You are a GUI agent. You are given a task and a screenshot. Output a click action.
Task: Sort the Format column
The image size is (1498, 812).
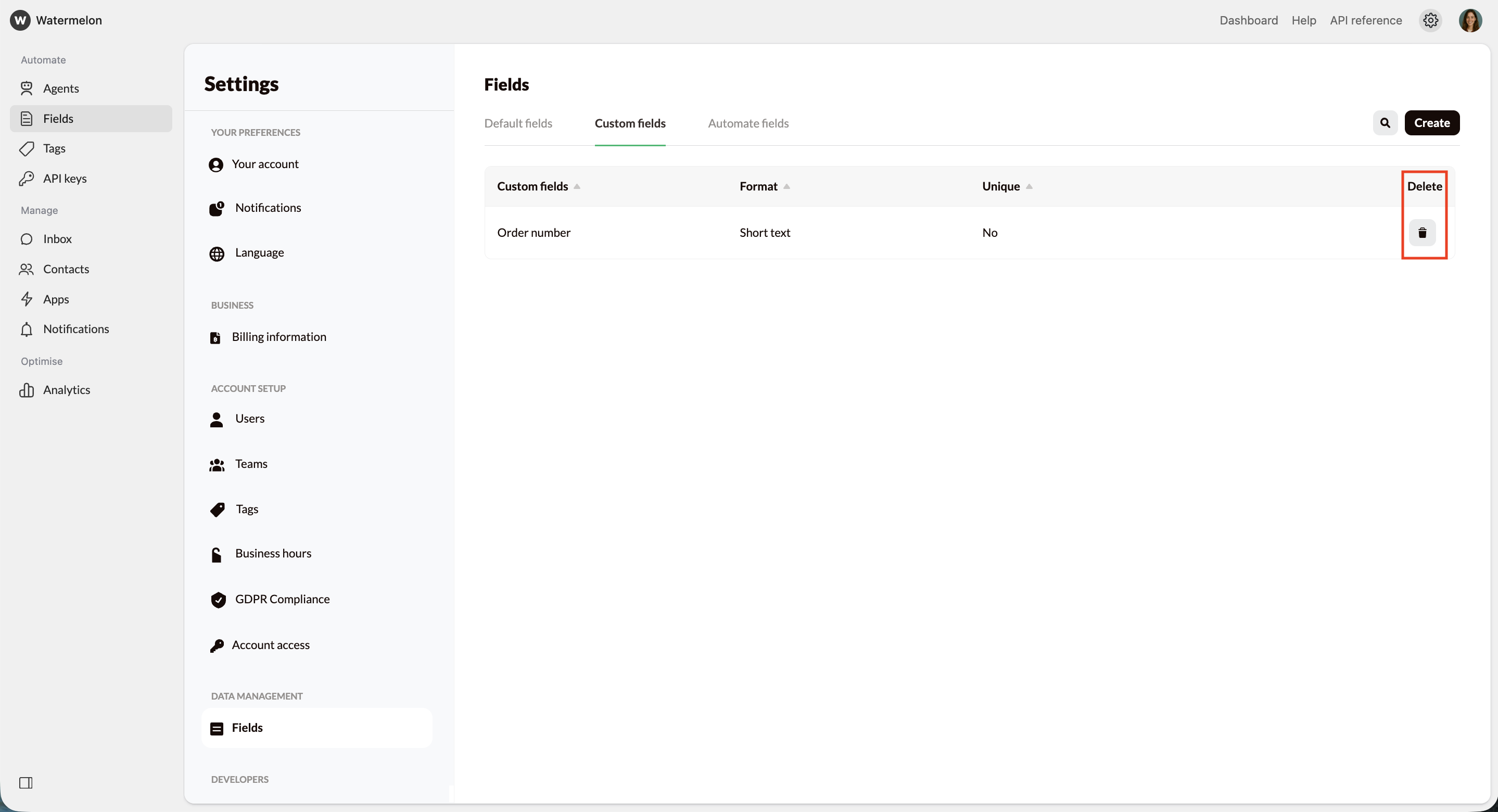pyautogui.click(x=787, y=186)
